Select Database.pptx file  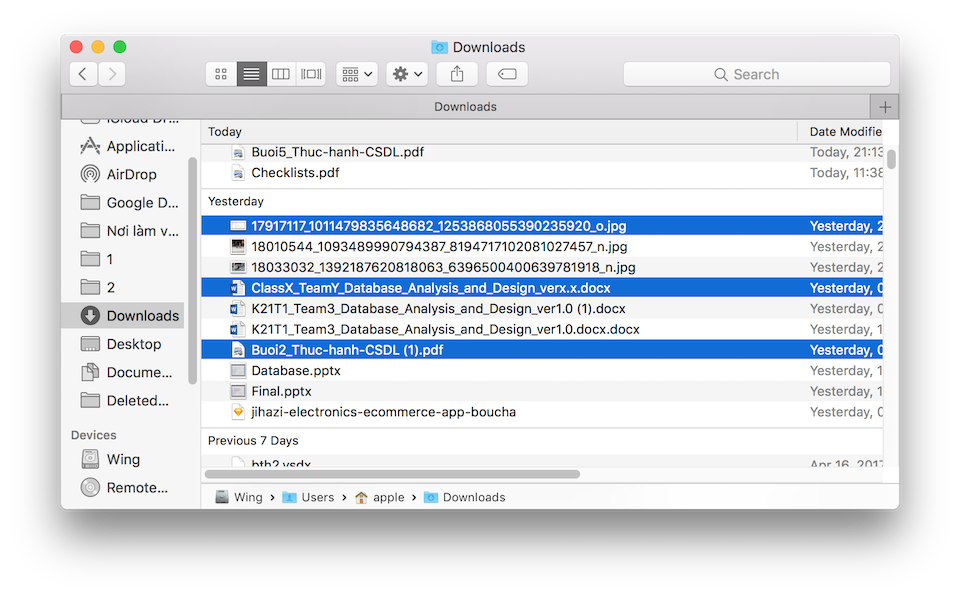542,371
